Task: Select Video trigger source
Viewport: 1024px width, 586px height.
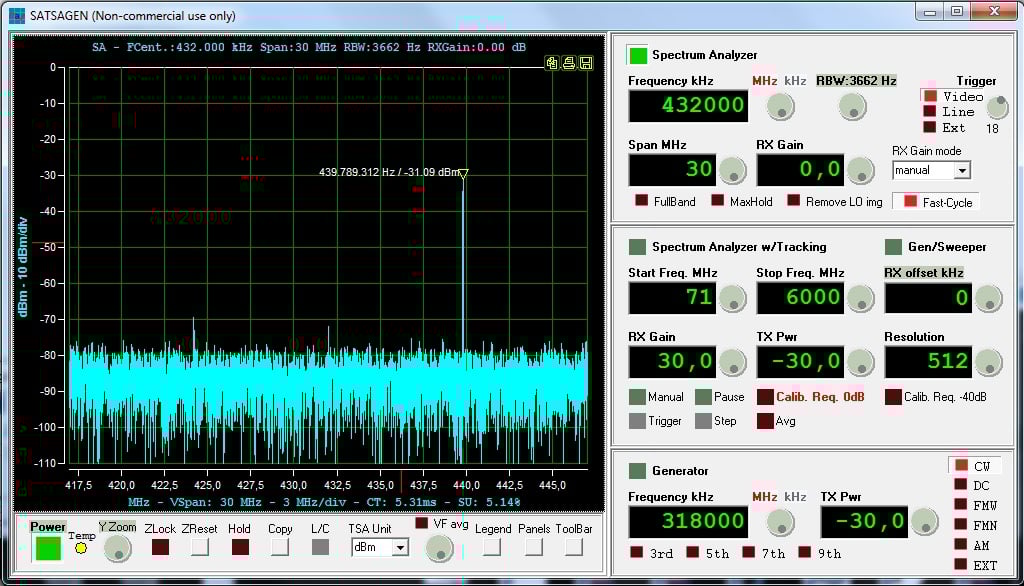Action: coord(930,96)
